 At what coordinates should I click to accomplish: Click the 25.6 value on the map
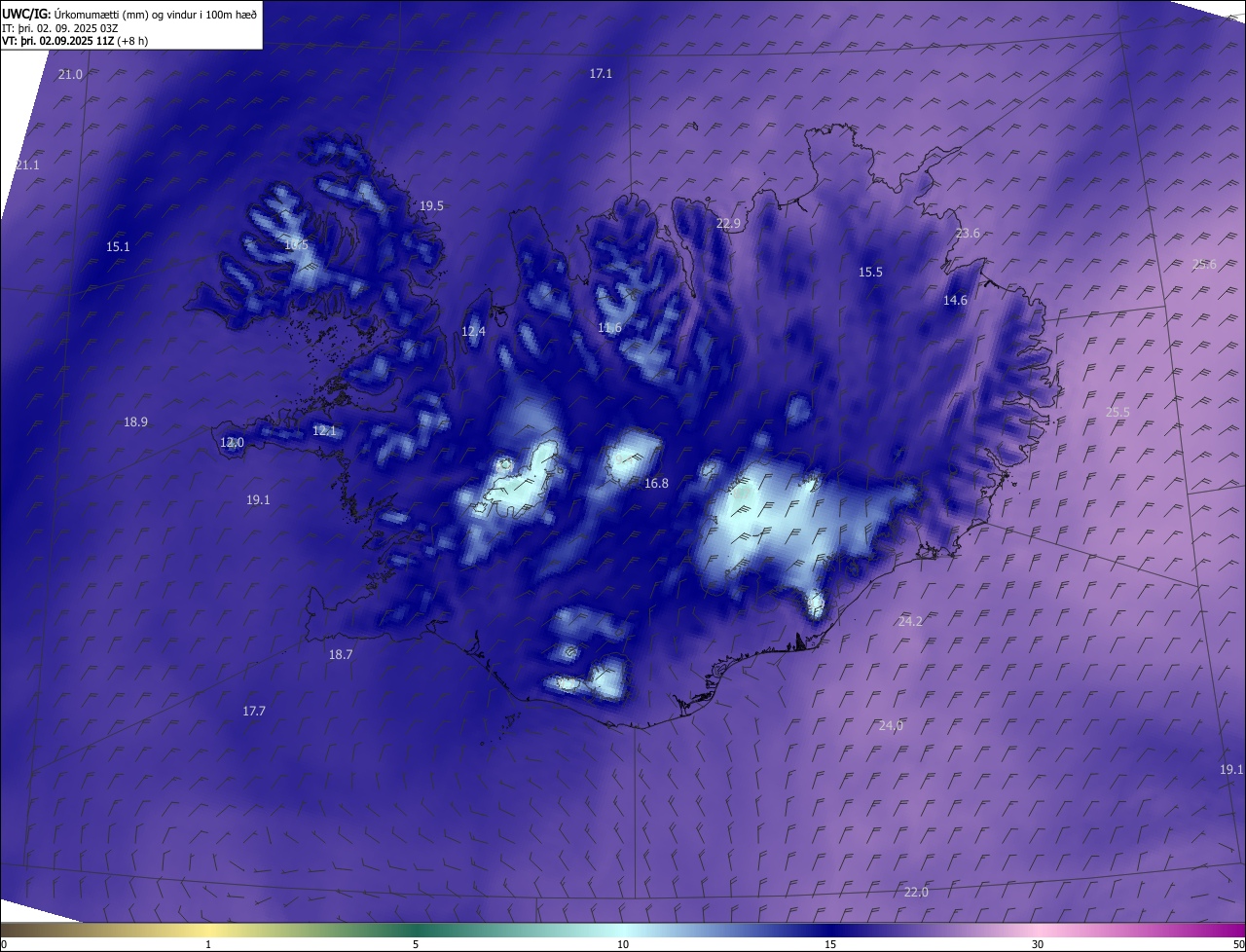coord(1204,265)
